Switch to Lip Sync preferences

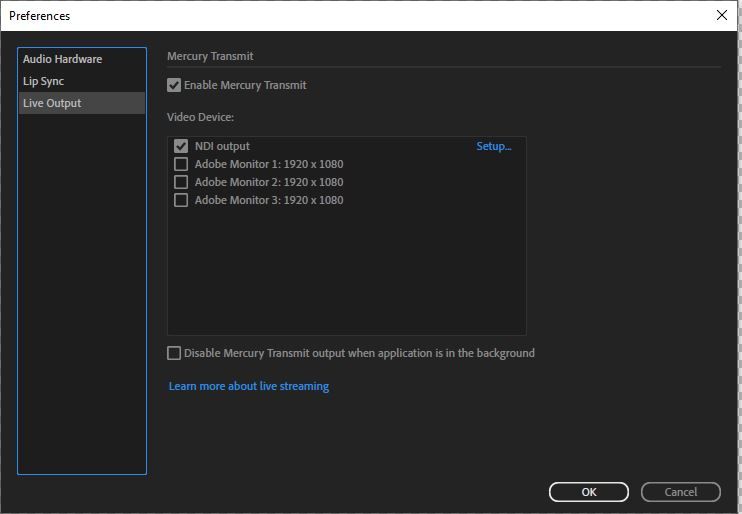click(43, 81)
